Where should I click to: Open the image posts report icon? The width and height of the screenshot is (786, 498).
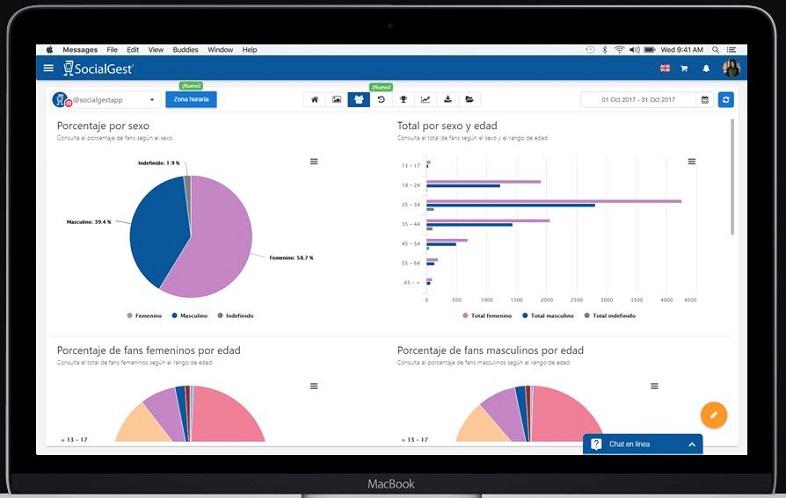pos(336,99)
